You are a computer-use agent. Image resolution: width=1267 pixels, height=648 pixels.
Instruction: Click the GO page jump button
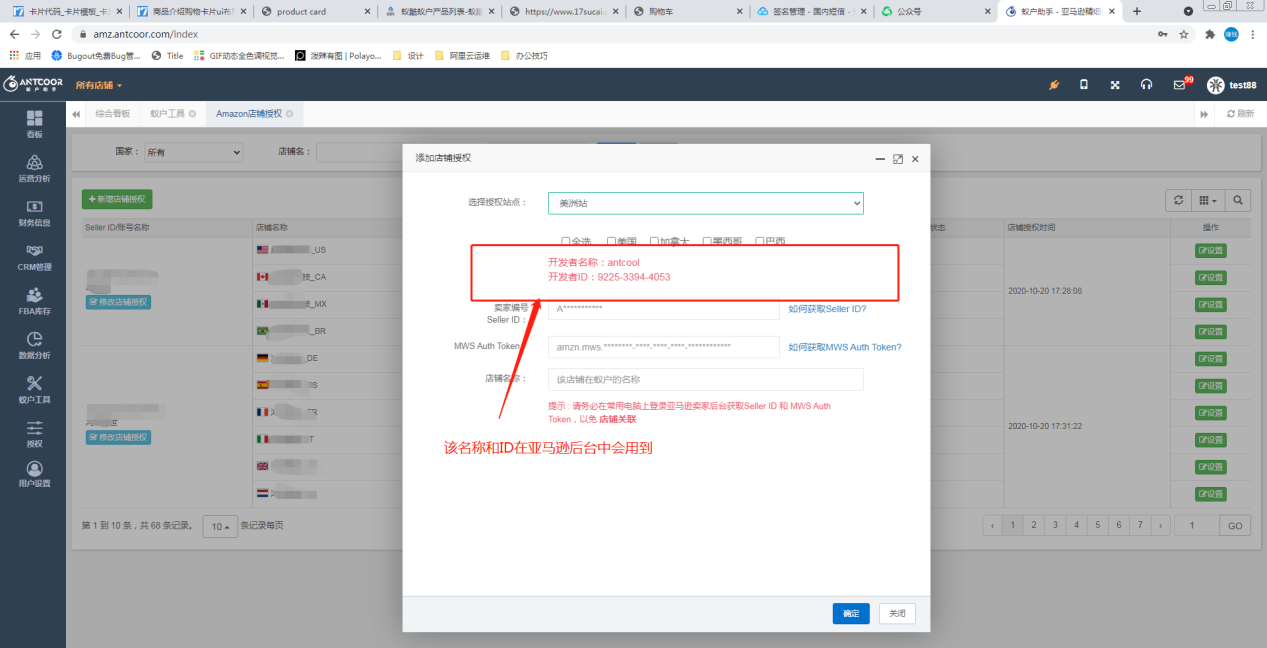point(1235,526)
